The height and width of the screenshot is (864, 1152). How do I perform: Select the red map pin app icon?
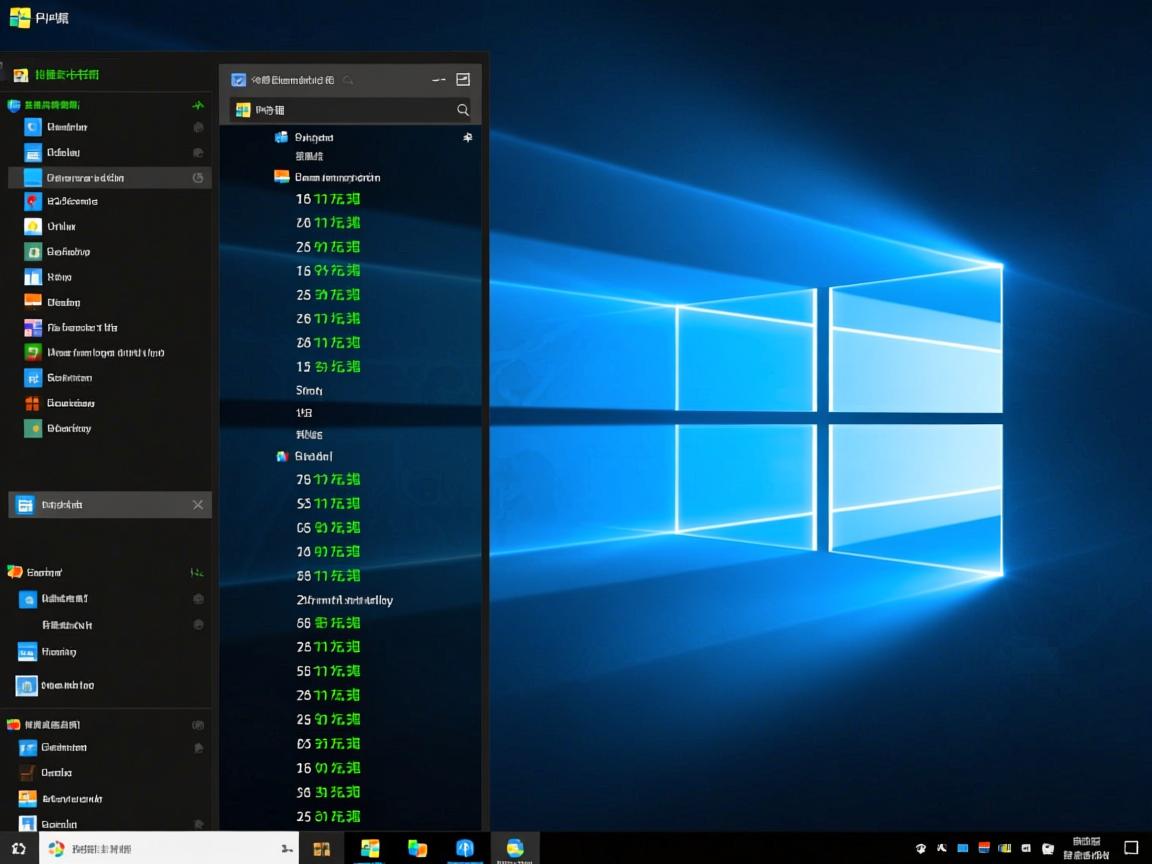(32, 201)
